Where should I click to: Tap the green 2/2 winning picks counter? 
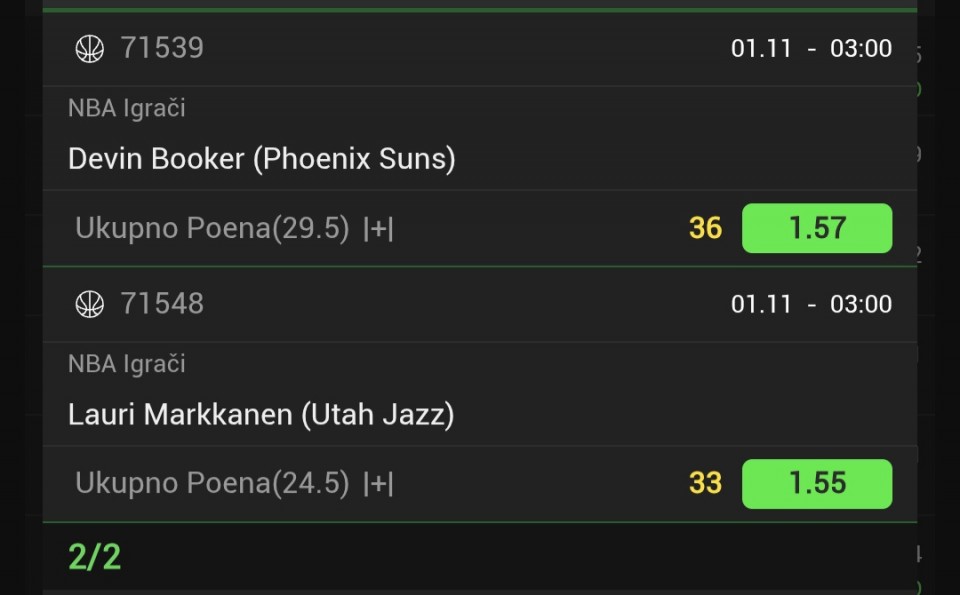[95, 557]
